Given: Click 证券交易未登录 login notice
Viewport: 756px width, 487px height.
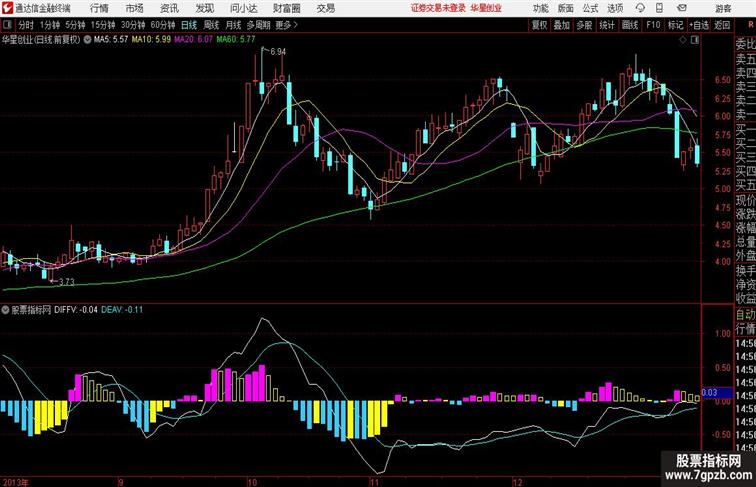Looking at the screenshot, I should pyautogui.click(x=438, y=8).
